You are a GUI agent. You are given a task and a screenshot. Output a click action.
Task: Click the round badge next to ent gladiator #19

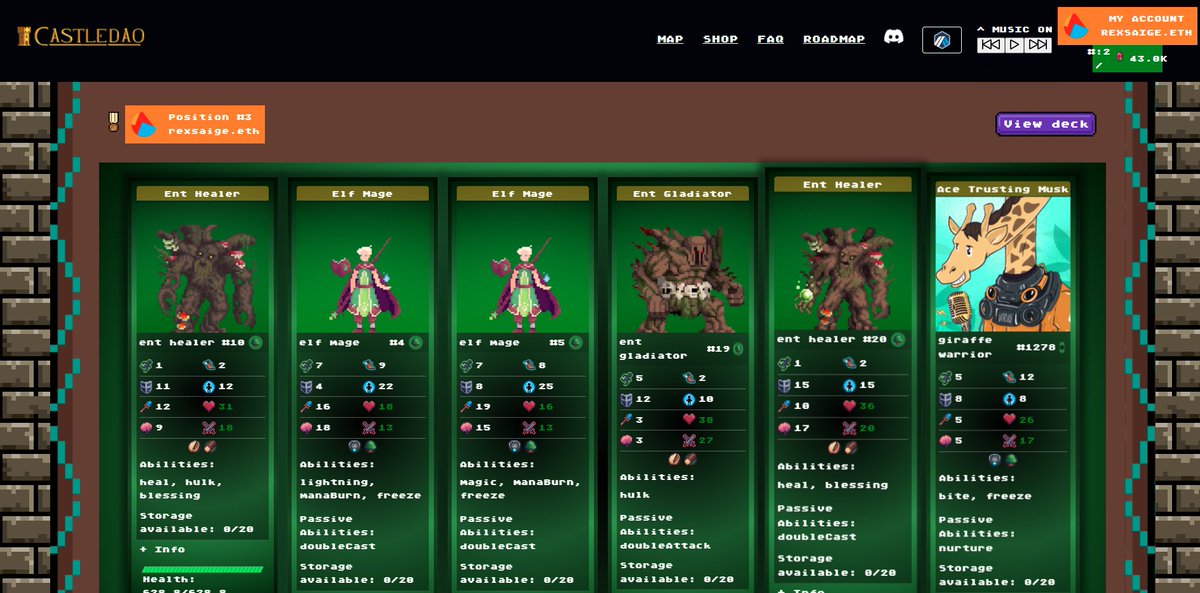click(738, 349)
